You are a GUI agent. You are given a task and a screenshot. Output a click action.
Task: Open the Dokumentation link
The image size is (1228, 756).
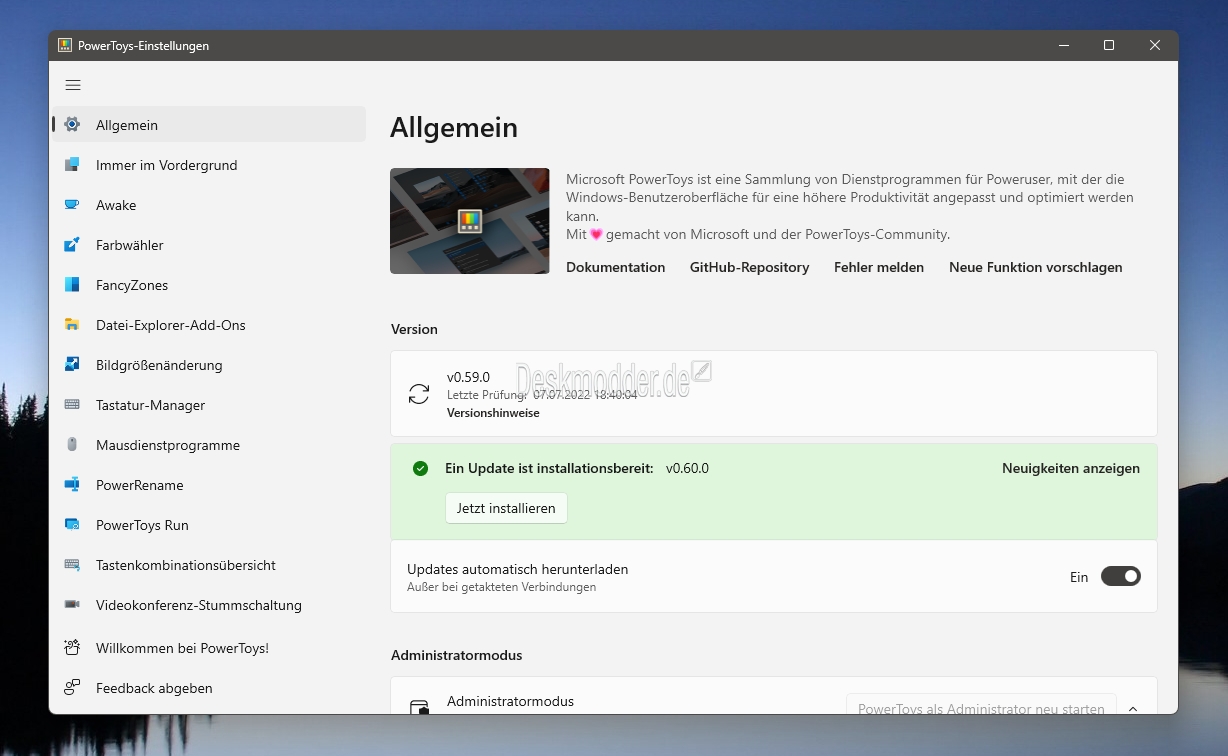tap(615, 267)
